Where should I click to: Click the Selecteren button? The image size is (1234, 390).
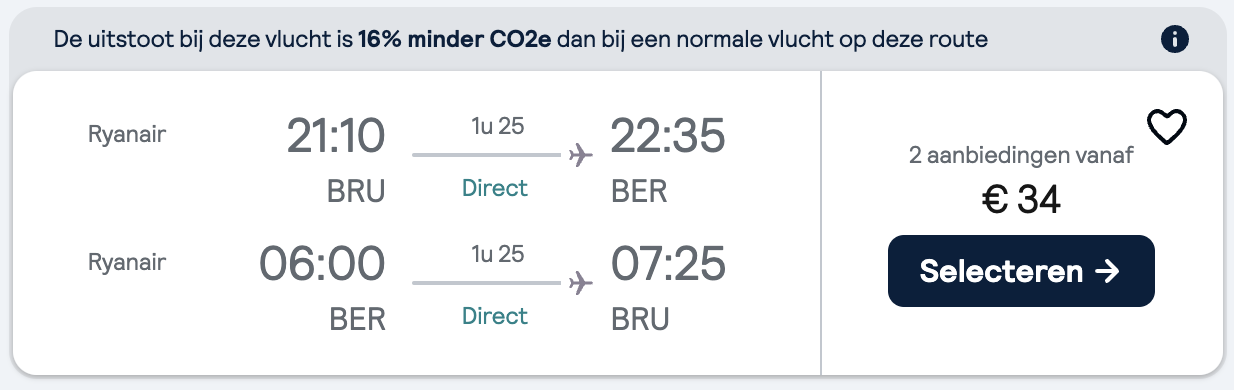click(x=1021, y=271)
